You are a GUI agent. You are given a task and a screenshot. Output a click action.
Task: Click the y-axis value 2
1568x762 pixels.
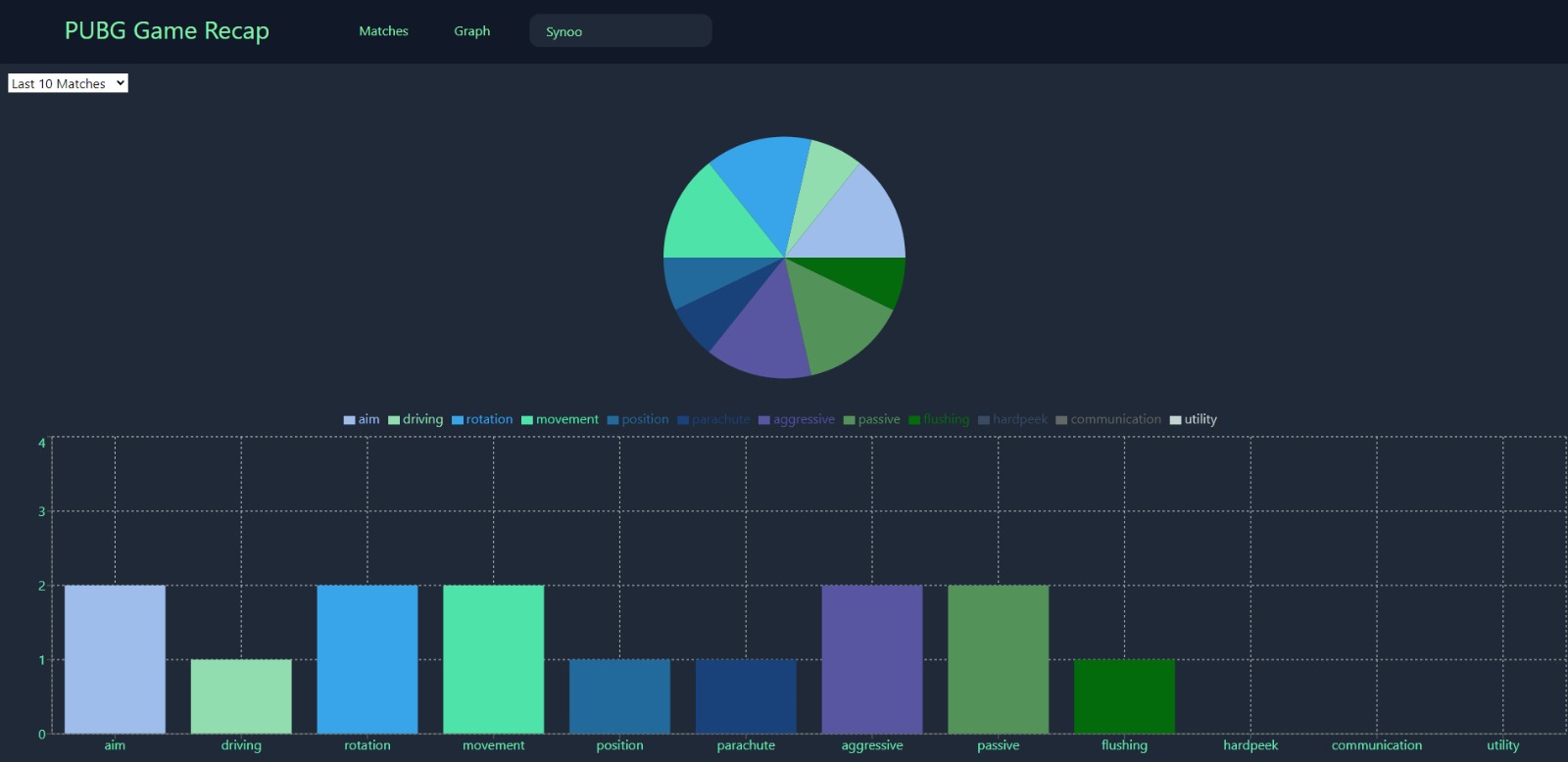click(x=41, y=586)
